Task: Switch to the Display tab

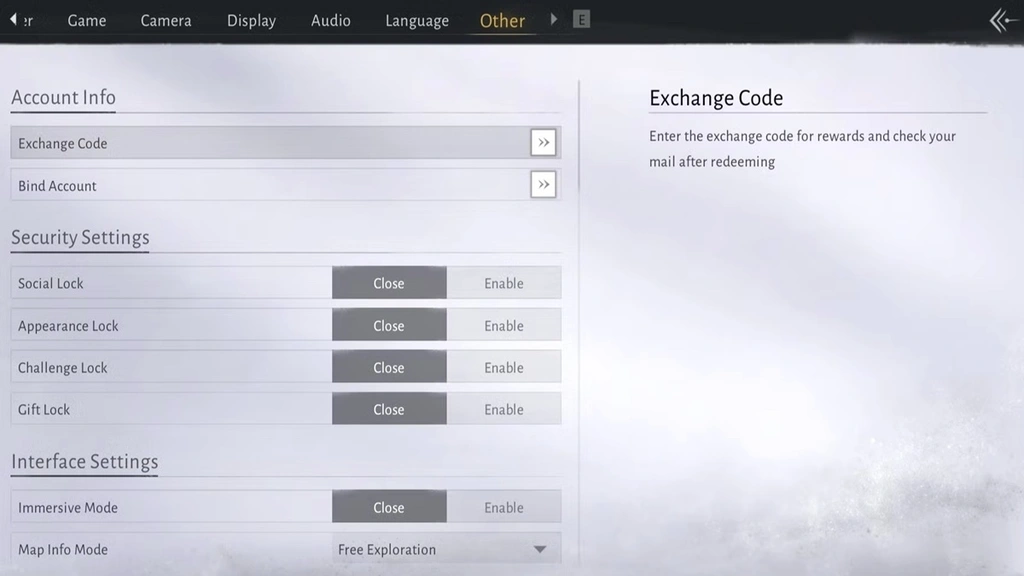Action: pos(250,20)
